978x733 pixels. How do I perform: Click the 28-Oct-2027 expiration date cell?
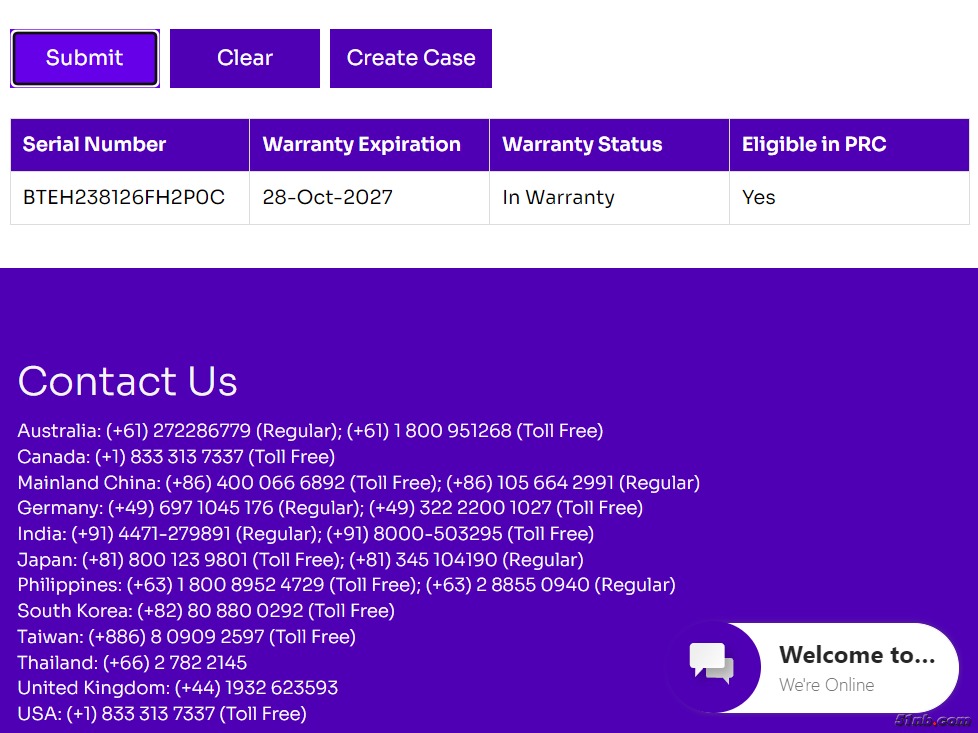tap(327, 198)
